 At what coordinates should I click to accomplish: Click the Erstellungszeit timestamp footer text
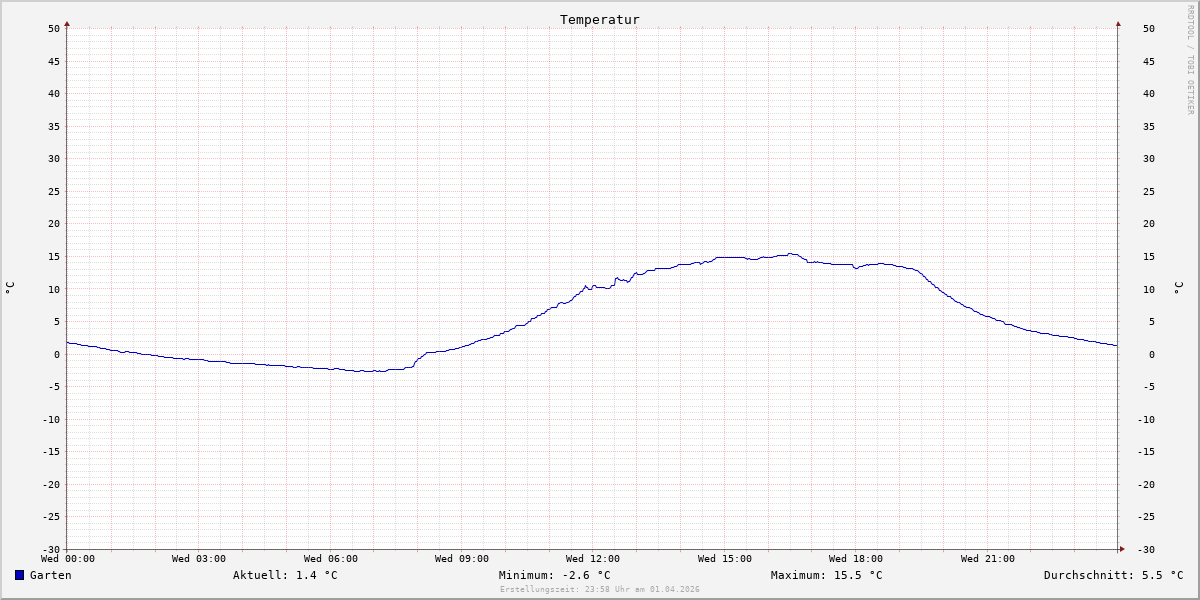pos(600,589)
